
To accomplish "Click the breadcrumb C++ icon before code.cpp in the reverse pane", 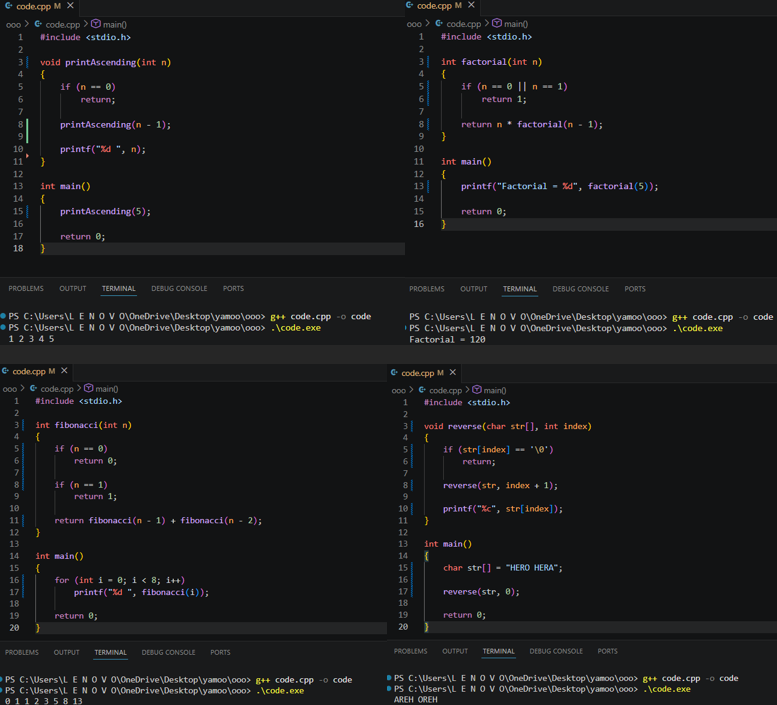I will click(x=422, y=390).
